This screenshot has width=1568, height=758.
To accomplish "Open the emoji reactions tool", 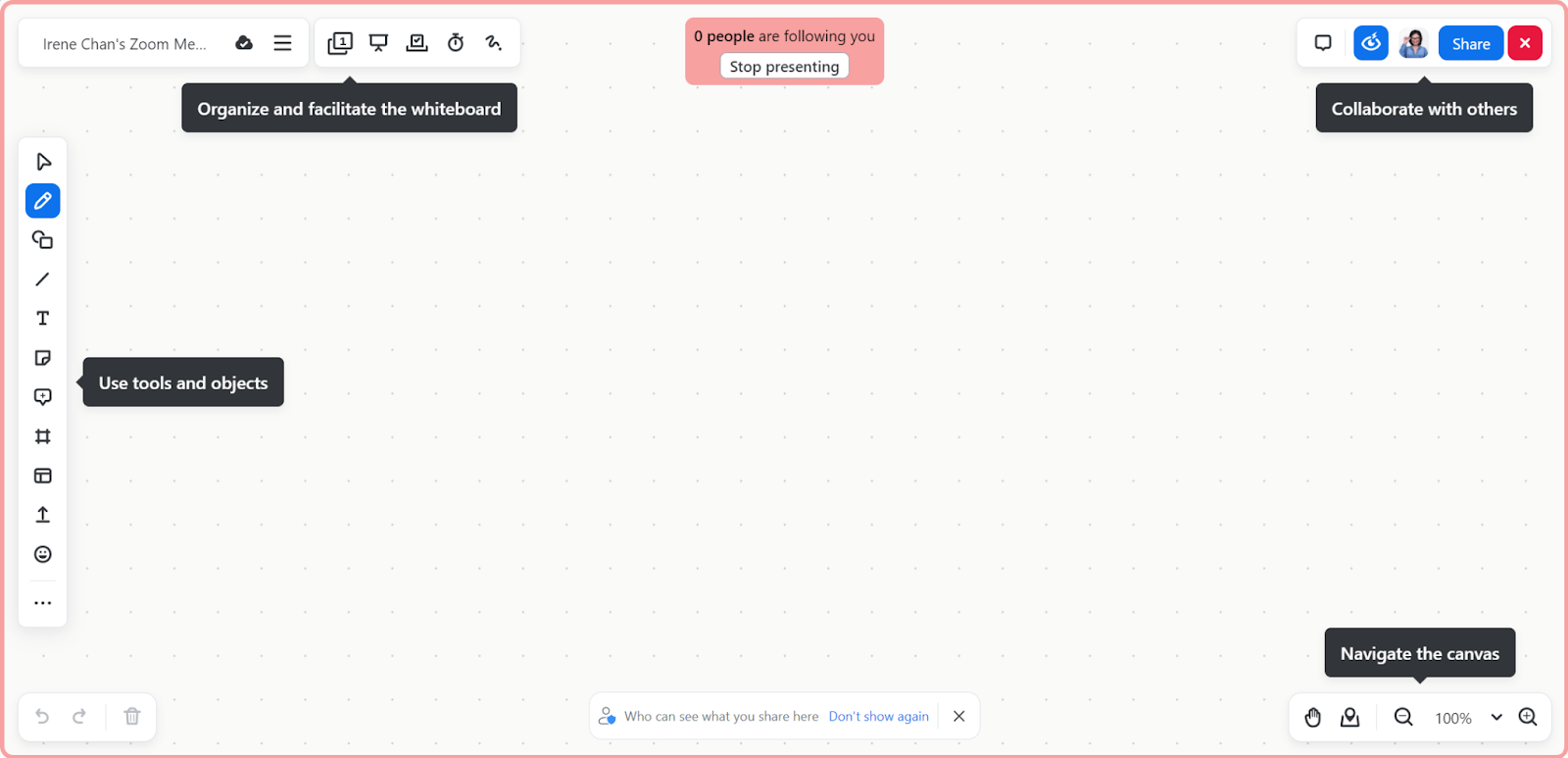I will (x=43, y=554).
